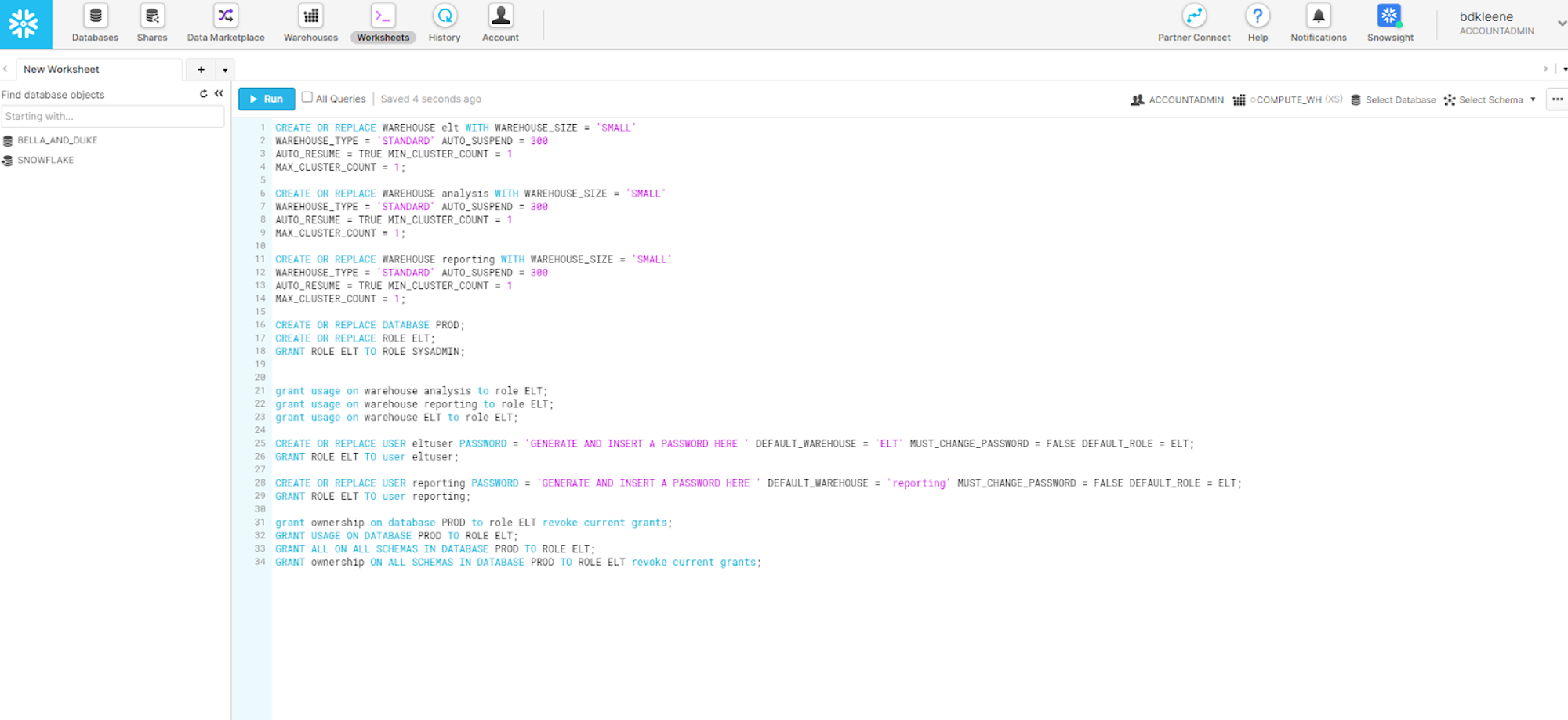This screenshot has width=1568, height=720.
Task: Open the Shares page
Action: coord(152,24)
